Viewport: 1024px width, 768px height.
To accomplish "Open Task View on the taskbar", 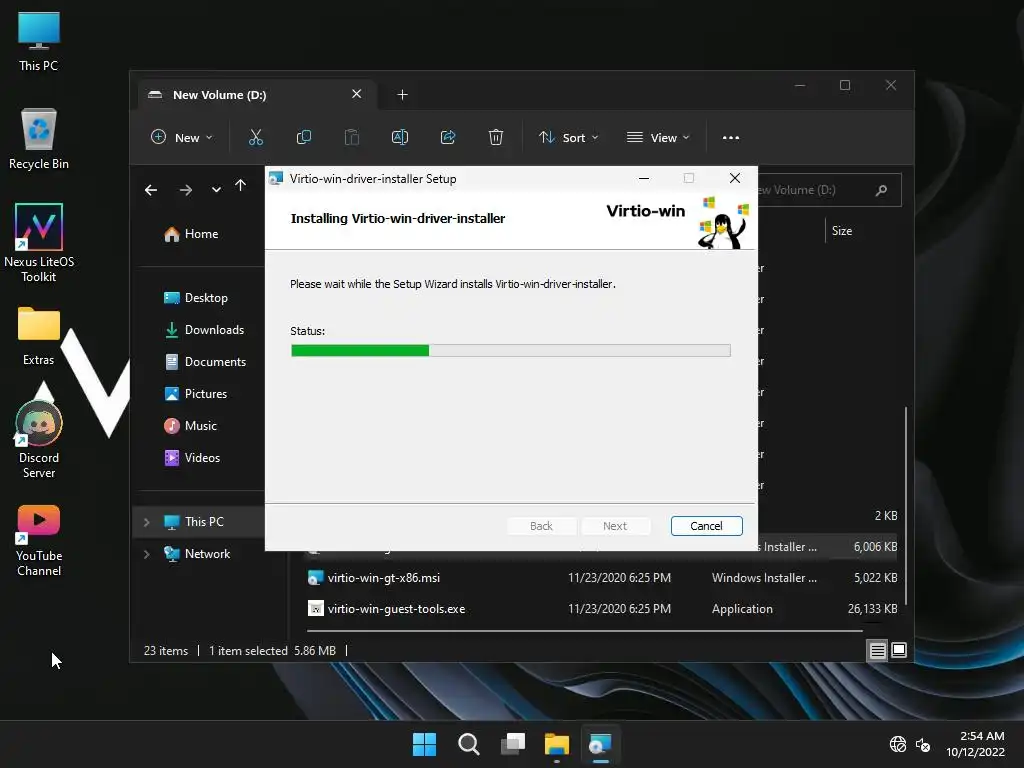I will click(x=513, y=744).
